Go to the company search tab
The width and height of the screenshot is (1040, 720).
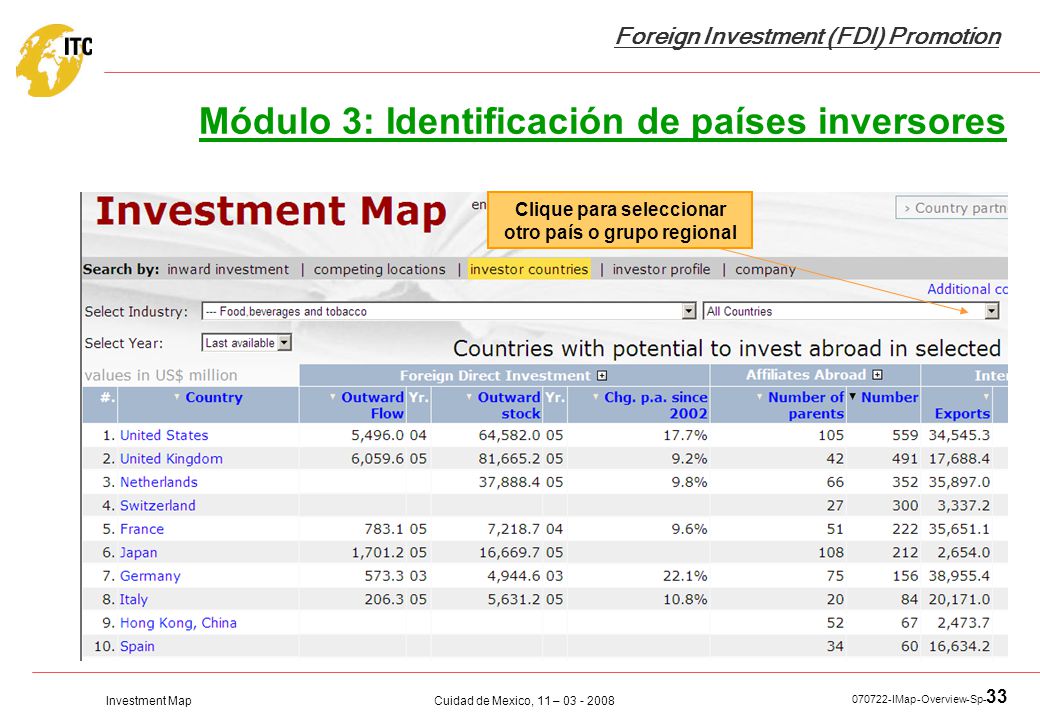pos(765,269)
